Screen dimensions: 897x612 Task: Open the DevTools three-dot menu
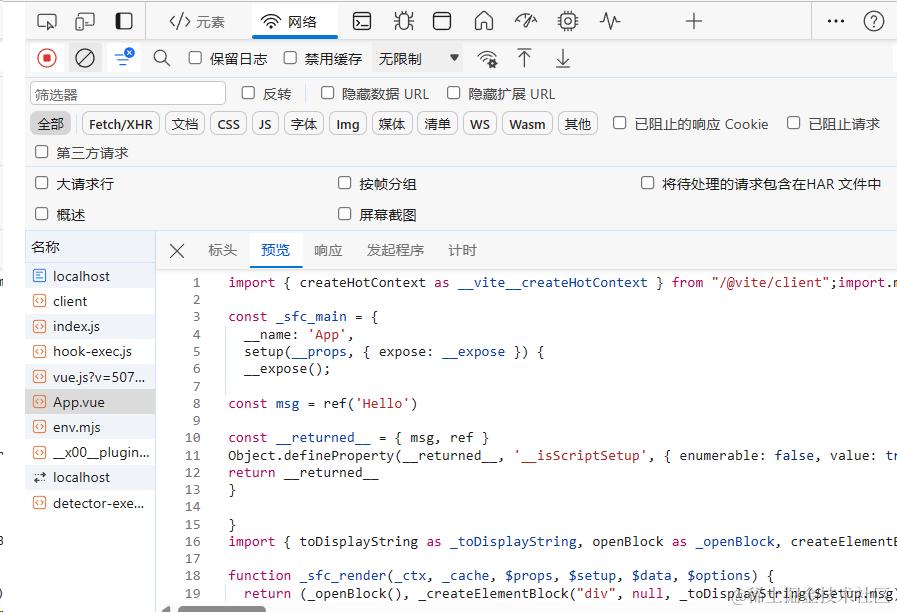[836, 22]
